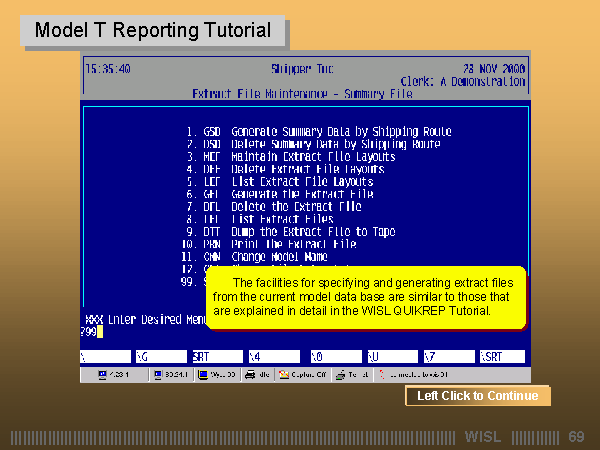This screenshot has height=450, width=600.
Task: Click the Shipper Inc company title
Action: 302,69
